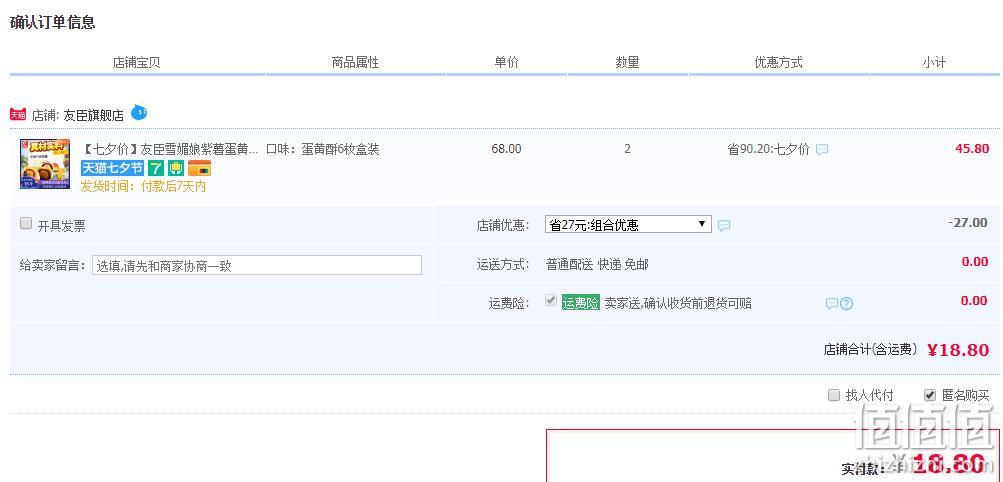Open the product thumbnail image
Image resolution: width=1003 pixels, height=482 pixels.
[45, 164]
